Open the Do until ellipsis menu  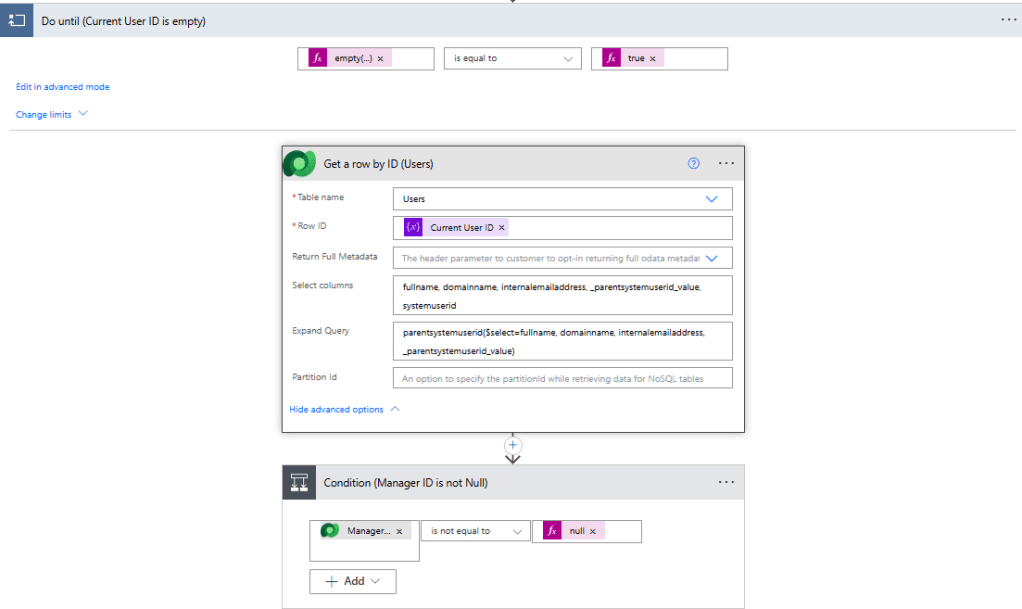point(1008,20)
